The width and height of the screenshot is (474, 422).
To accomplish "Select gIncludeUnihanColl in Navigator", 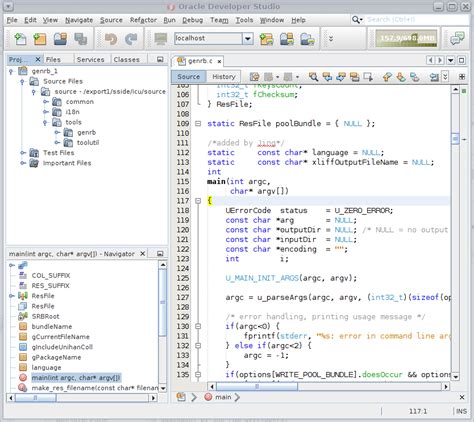I will [x=62, y=347].
